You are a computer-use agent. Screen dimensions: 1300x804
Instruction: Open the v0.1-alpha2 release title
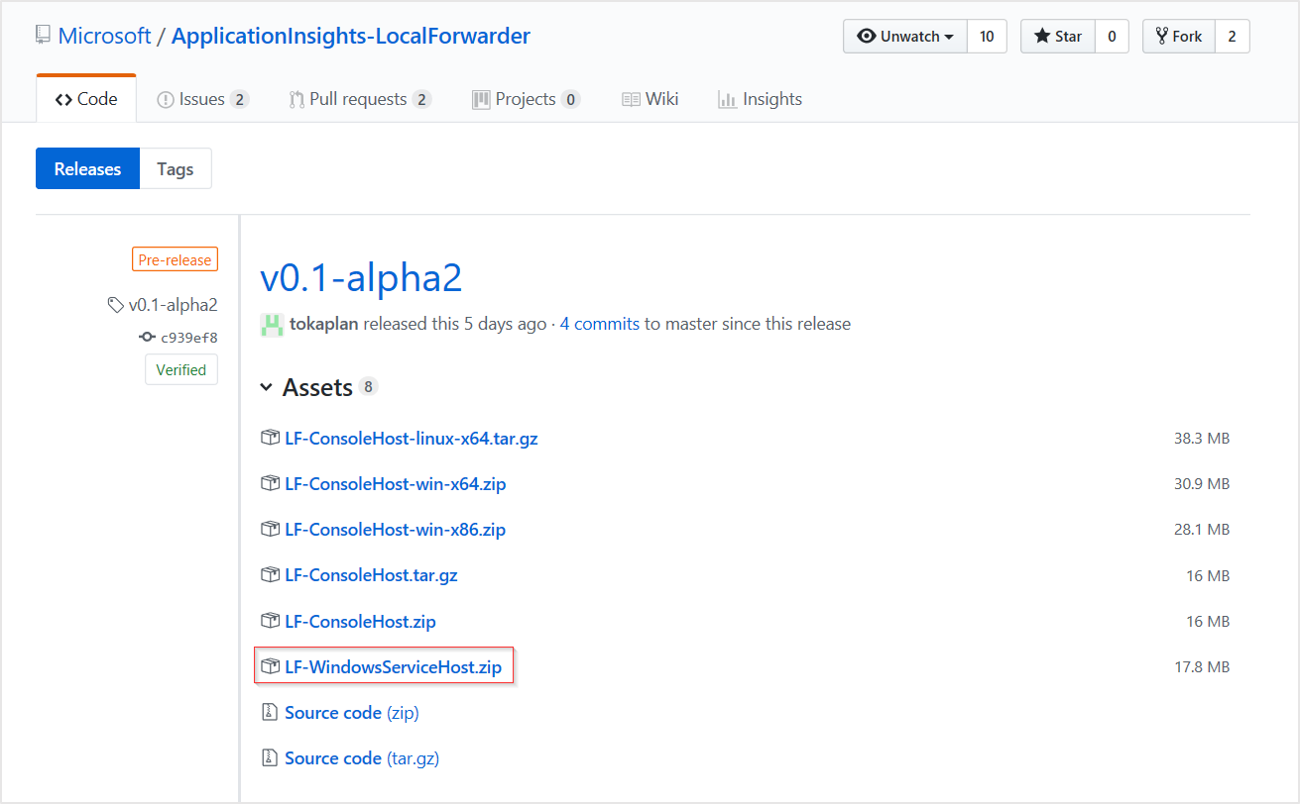click(361, 278)
